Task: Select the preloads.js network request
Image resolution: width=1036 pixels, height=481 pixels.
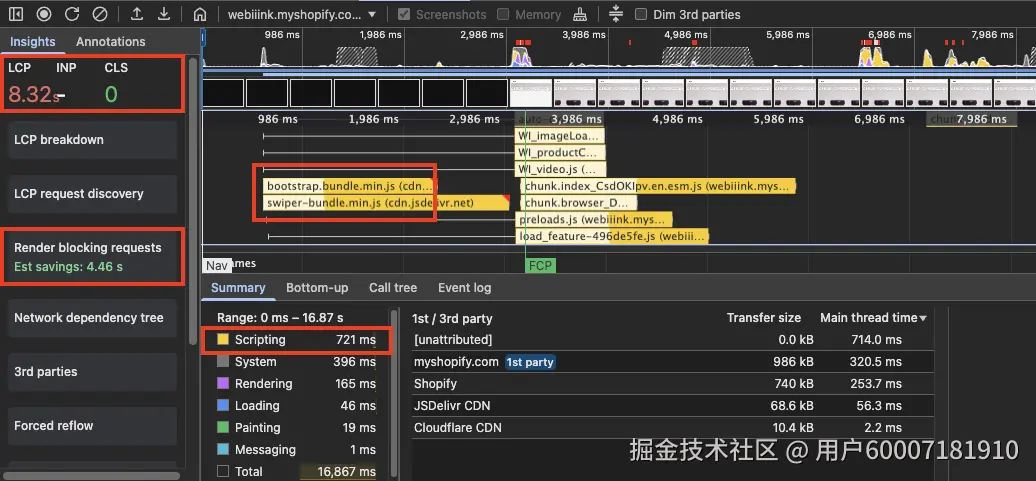Action: (x=595, y=219)
